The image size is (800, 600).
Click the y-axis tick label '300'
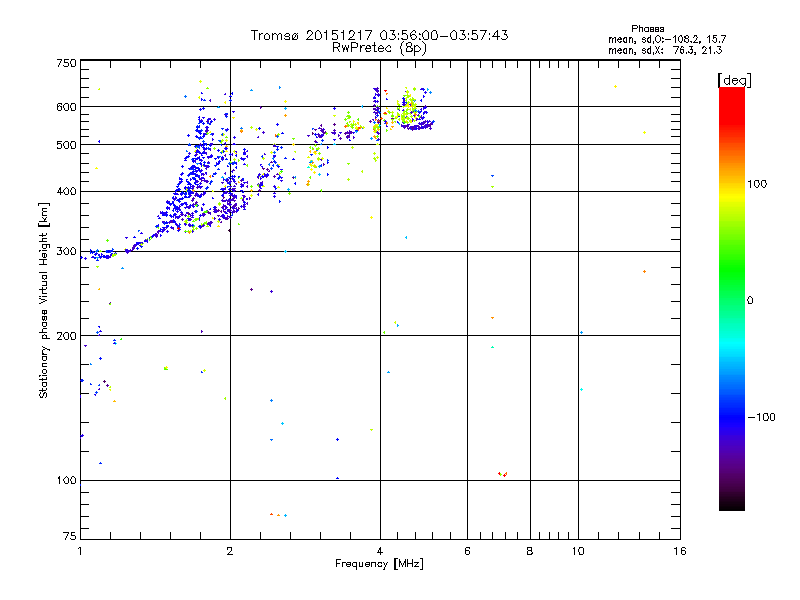(x=66, y=252)
